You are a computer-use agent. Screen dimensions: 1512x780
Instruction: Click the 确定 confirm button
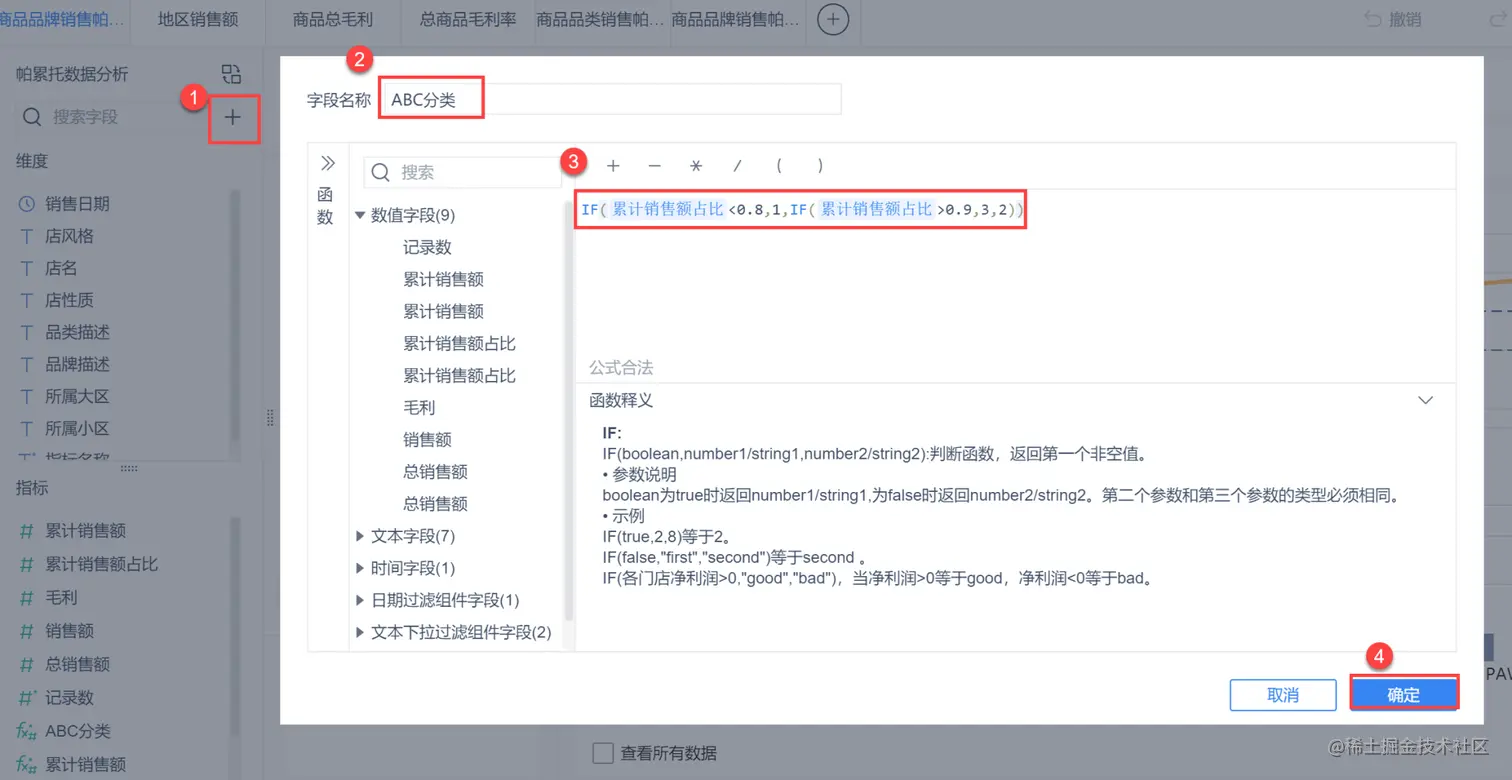tap(1403, 694)
